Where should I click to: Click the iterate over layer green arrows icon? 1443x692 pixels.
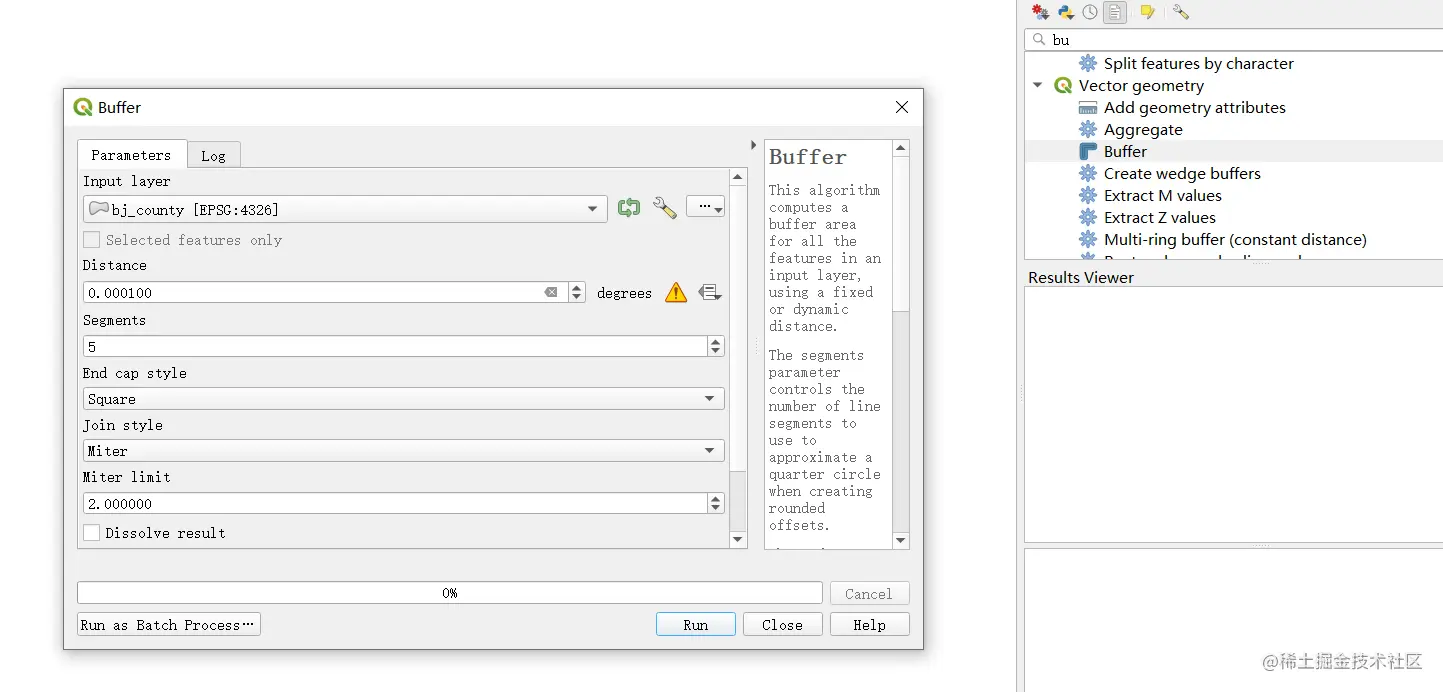point(629,208)
